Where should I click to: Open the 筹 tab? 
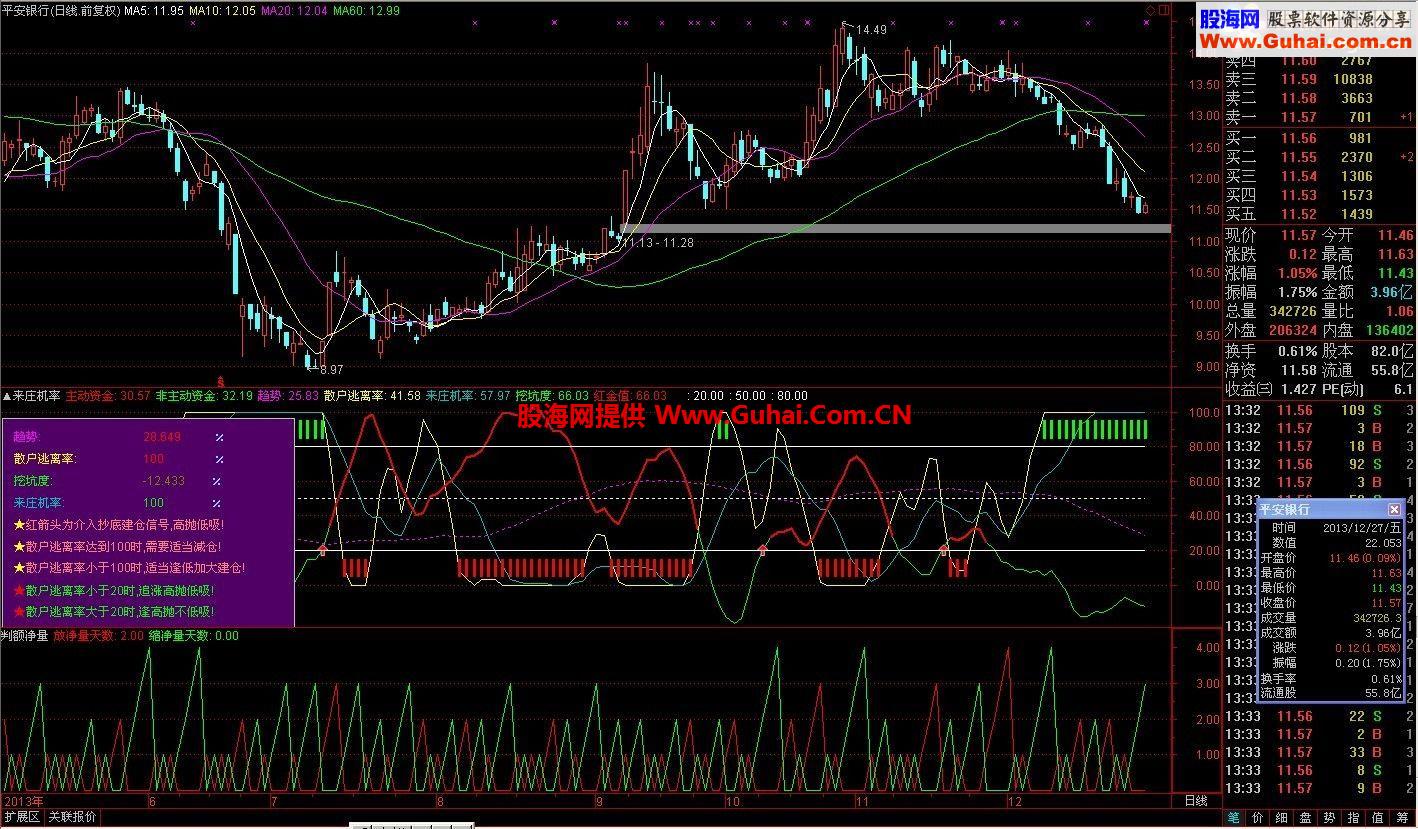[1402, 817]
